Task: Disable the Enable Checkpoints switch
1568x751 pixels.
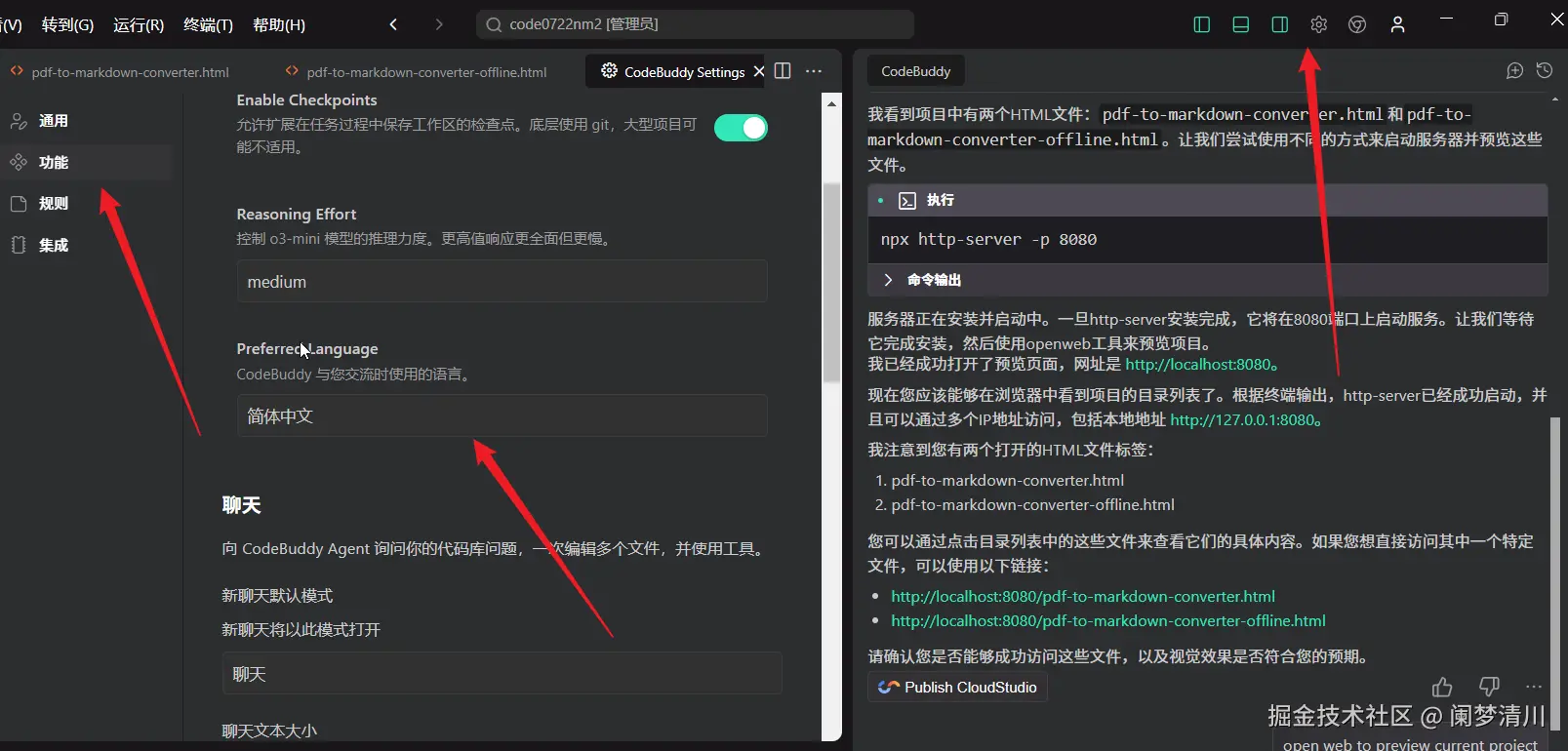Action: (741, 128)
